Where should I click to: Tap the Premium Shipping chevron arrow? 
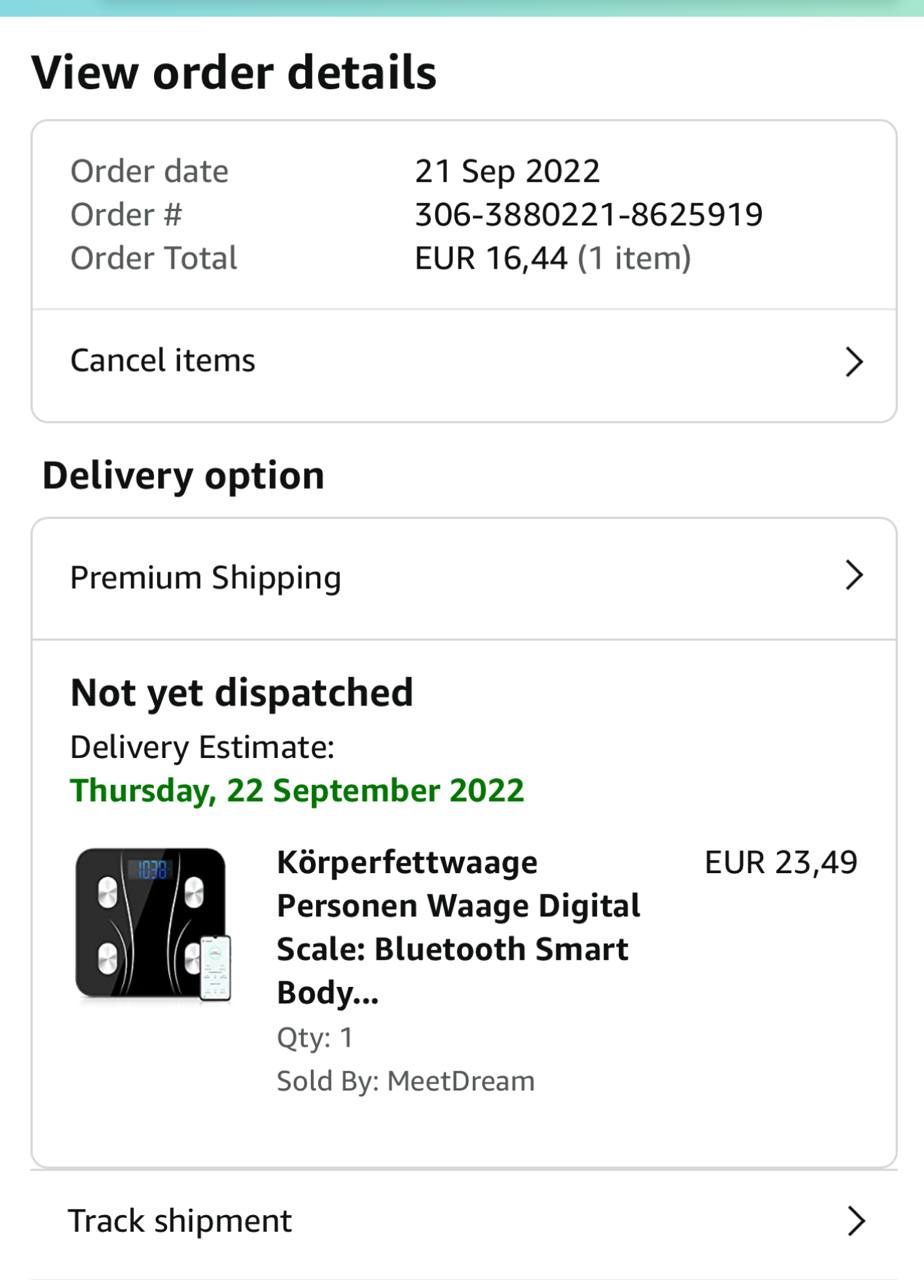coord(854,575)
